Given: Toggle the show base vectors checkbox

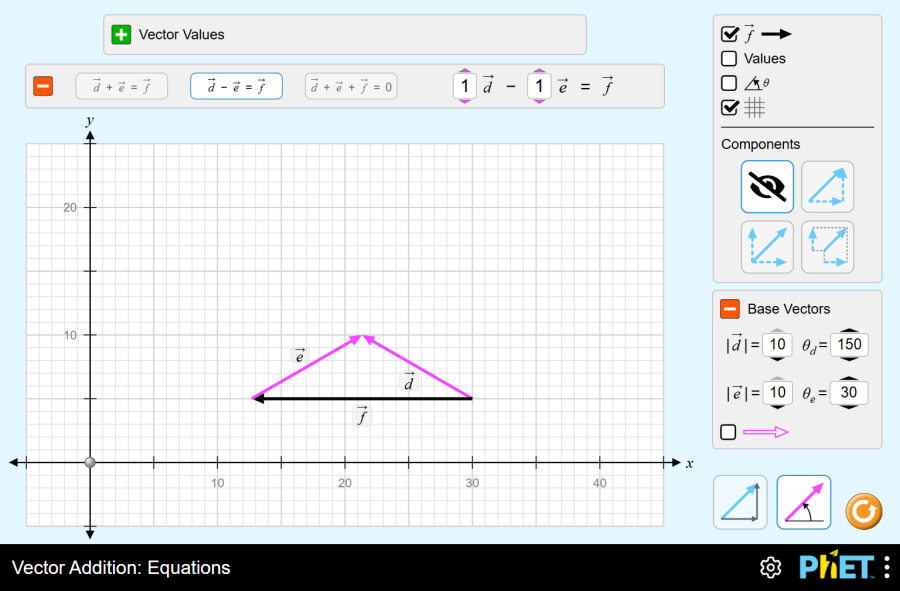Looking at the screenshot, I should click(x=729, y=432).
